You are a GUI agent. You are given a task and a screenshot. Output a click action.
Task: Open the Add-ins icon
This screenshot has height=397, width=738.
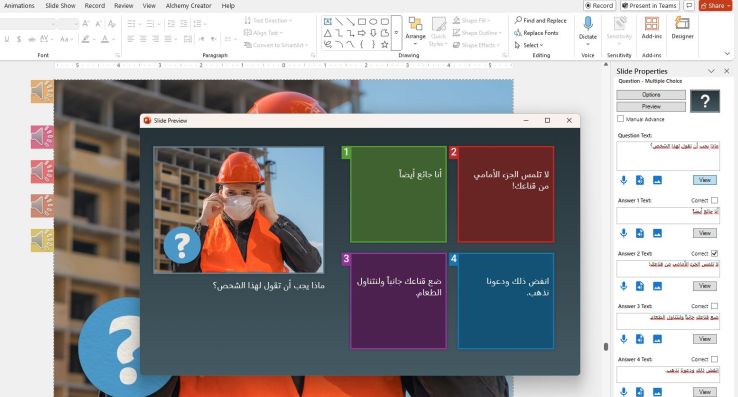pos(651,23)
